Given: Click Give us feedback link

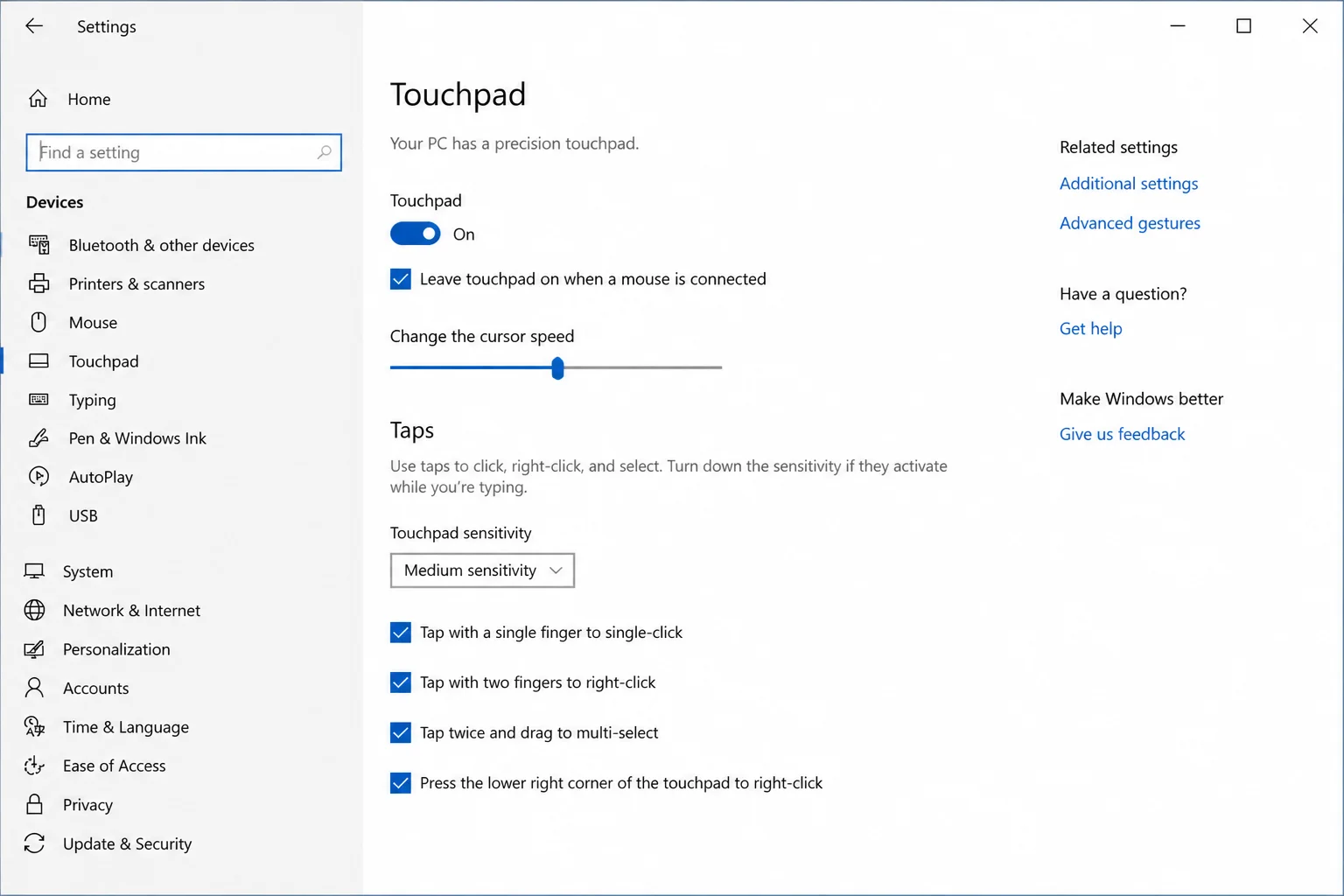Looking at the screenshot, I should (x=1122, y=434).
